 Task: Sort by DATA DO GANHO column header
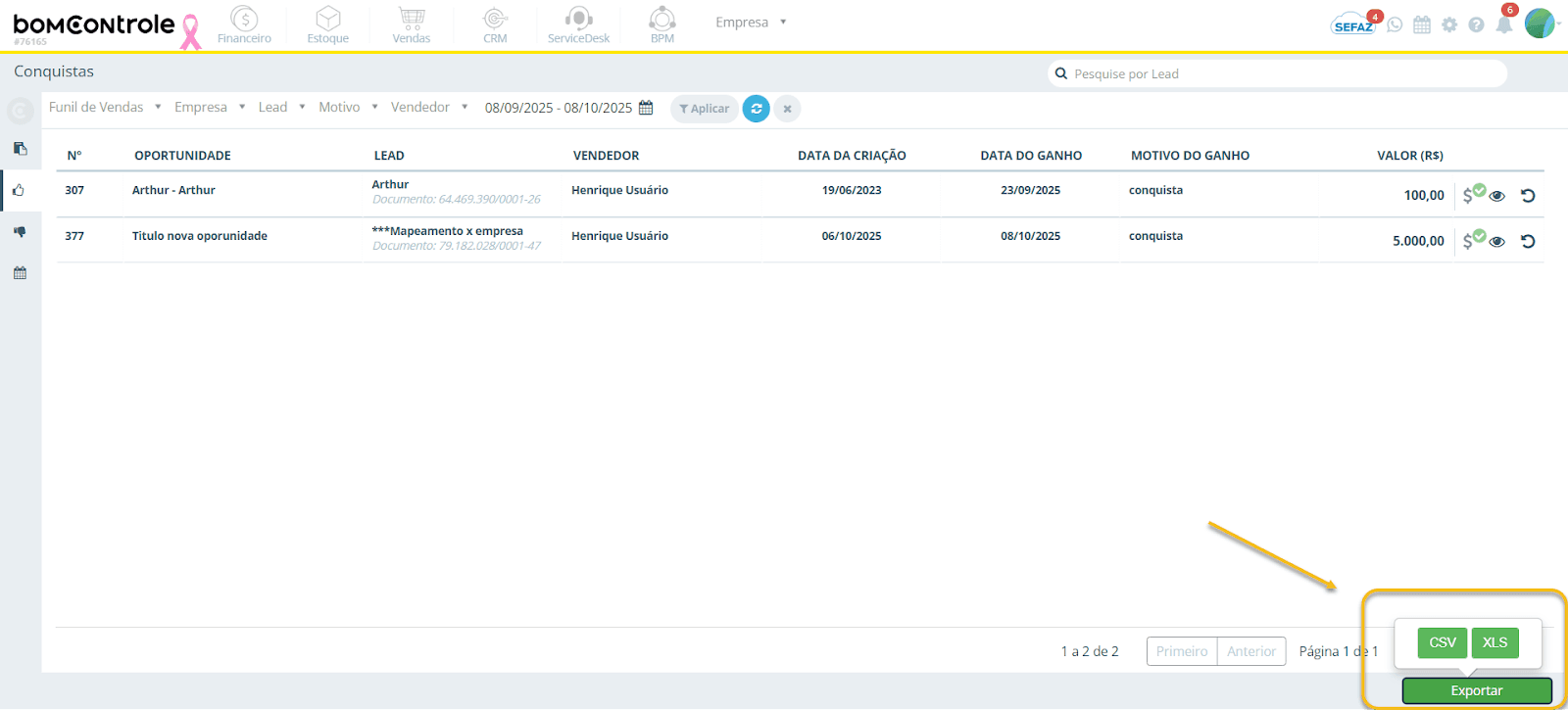point(1031,156)
